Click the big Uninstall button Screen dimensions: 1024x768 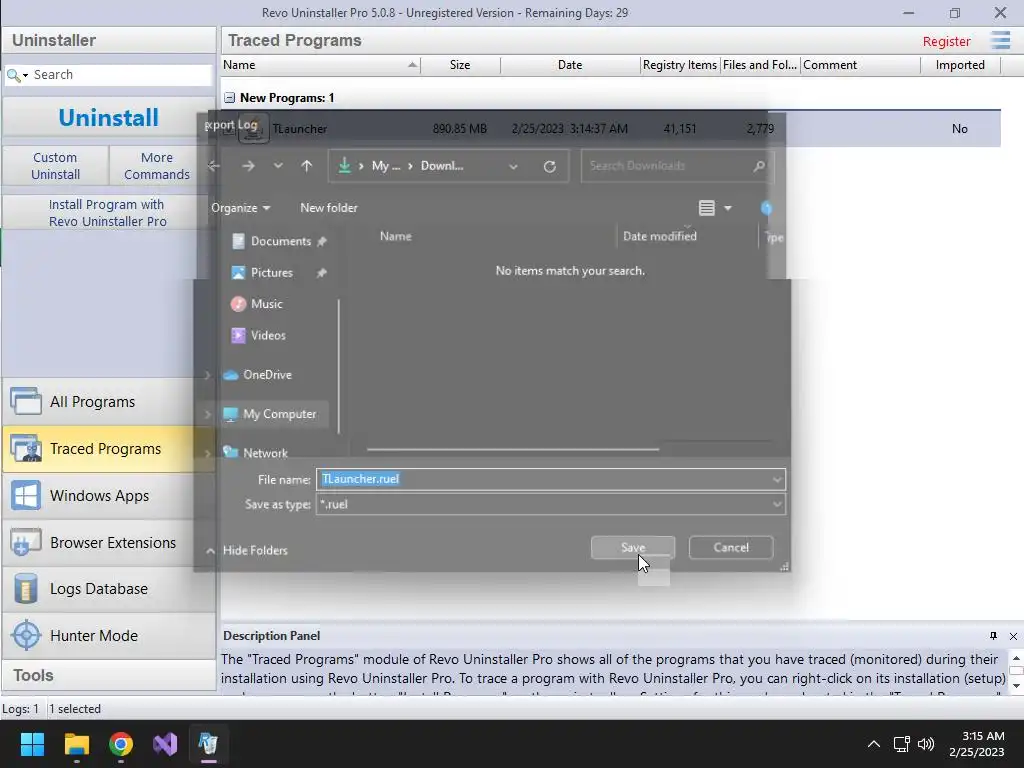[x=108, y=118]
